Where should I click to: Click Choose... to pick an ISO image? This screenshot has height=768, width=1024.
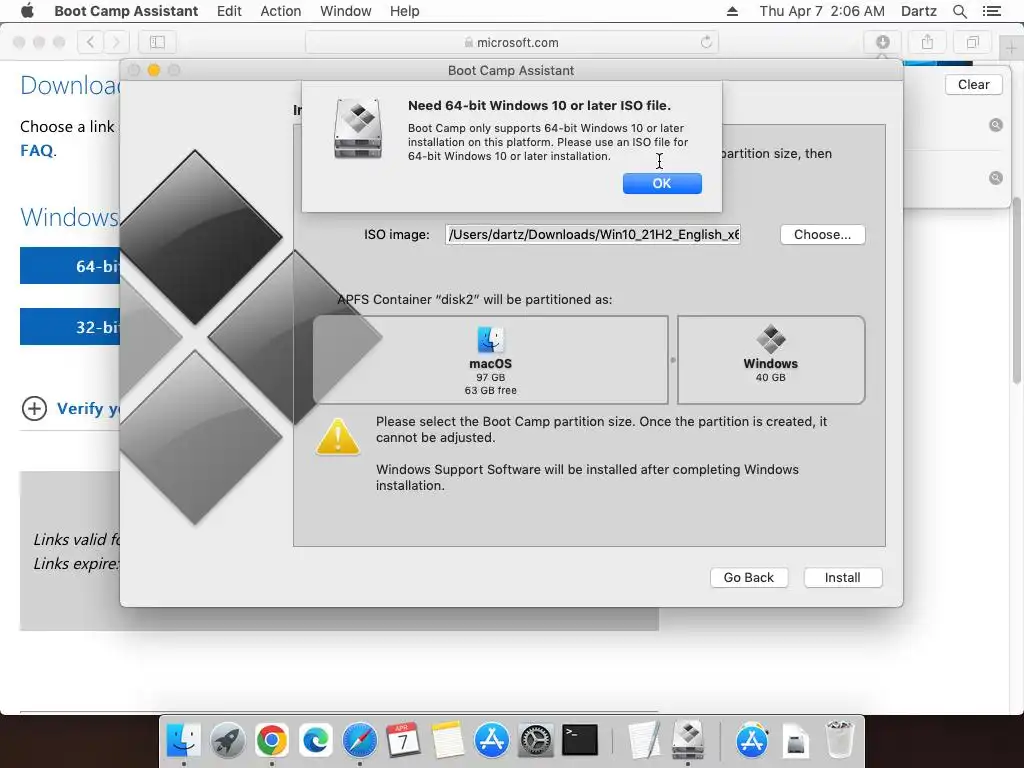coord(822,234)
